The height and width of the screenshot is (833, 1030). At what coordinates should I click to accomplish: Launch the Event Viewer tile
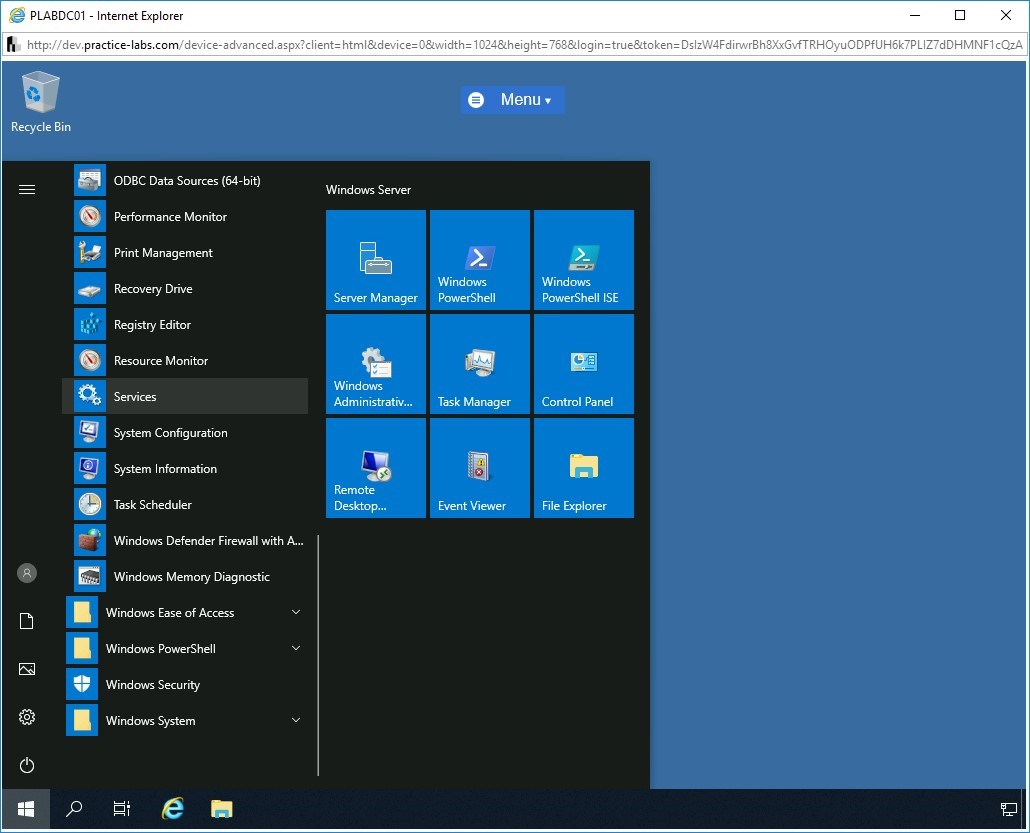(480, 468)
